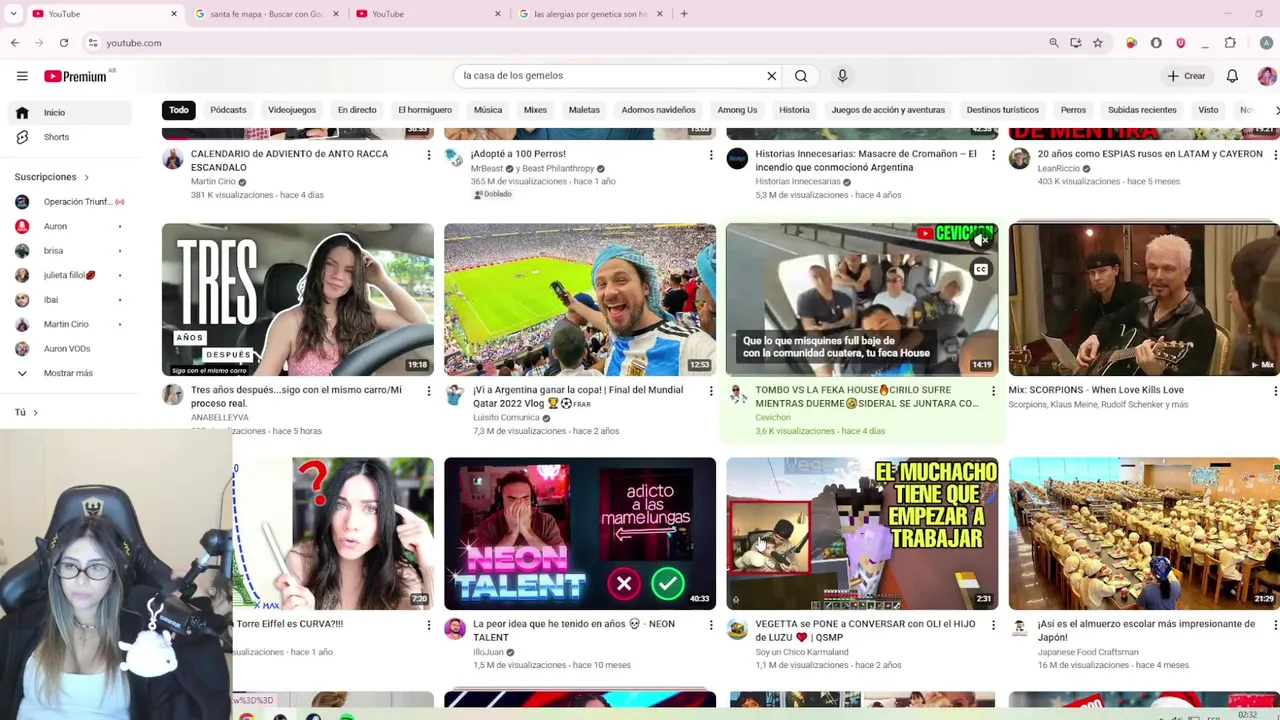The image size is (1280, 720).
Task: Open options for Historias Innecesarias video
Action: click(x=993, y=155)
